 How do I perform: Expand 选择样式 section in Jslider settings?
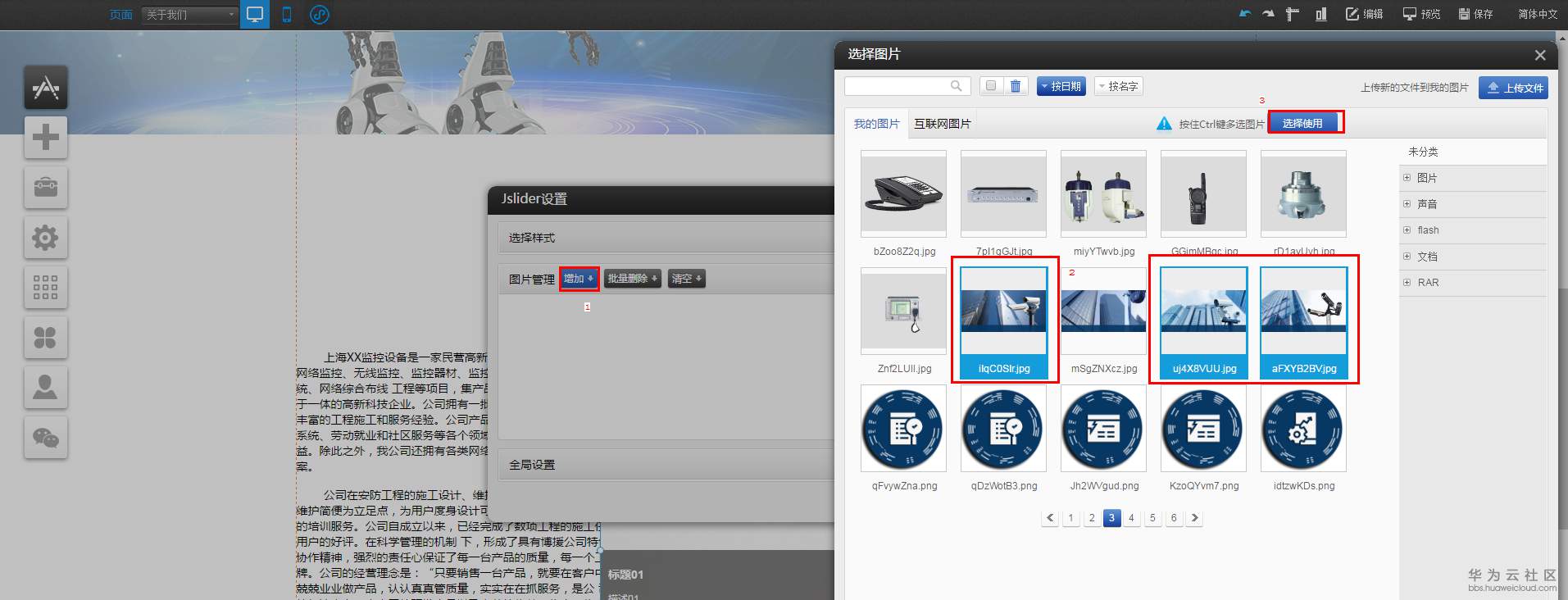coord(666,238)
